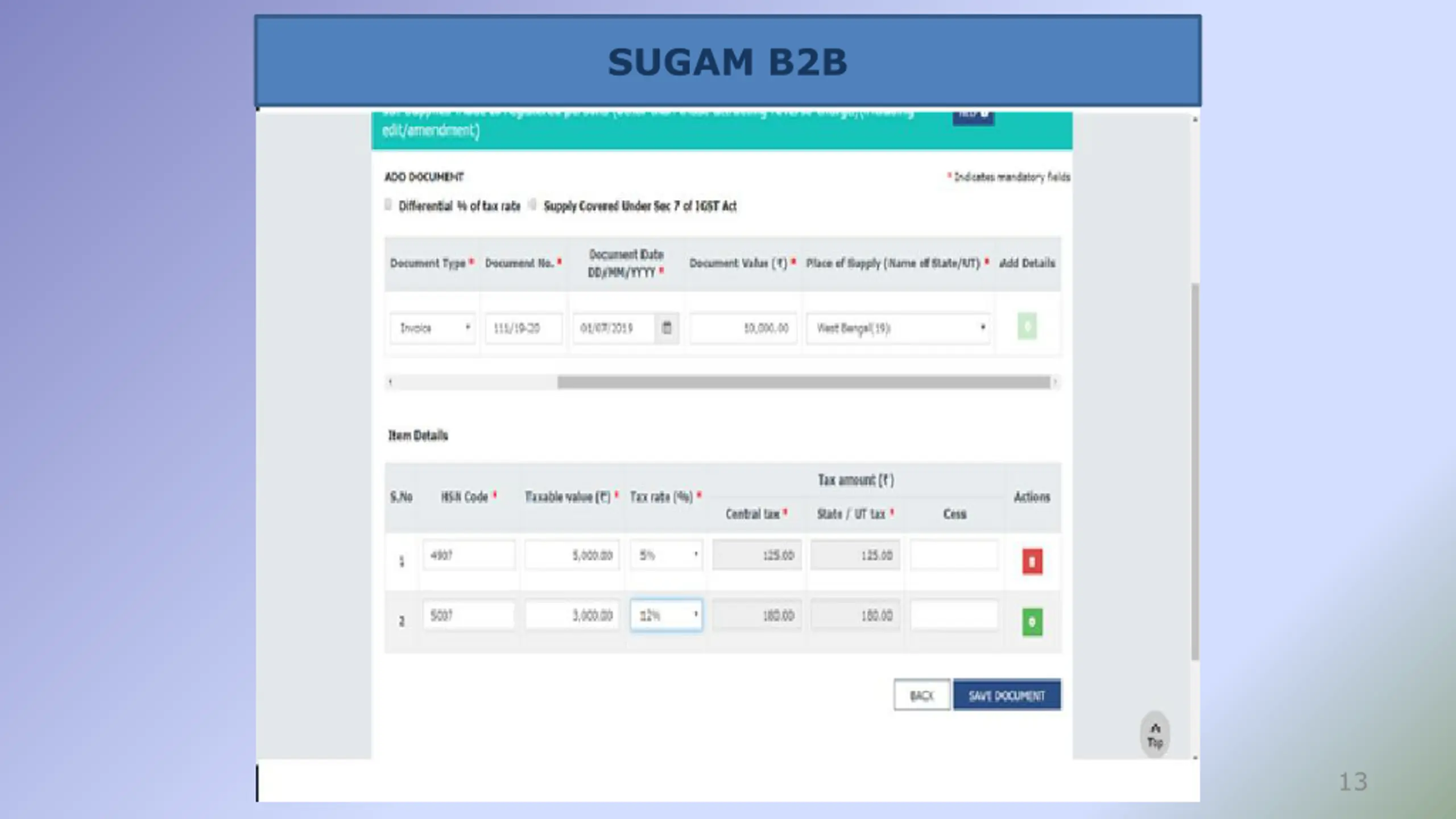Viewport: 1456px width, 819px height.
Task: Click the BACK button
Action: (921, 695)
